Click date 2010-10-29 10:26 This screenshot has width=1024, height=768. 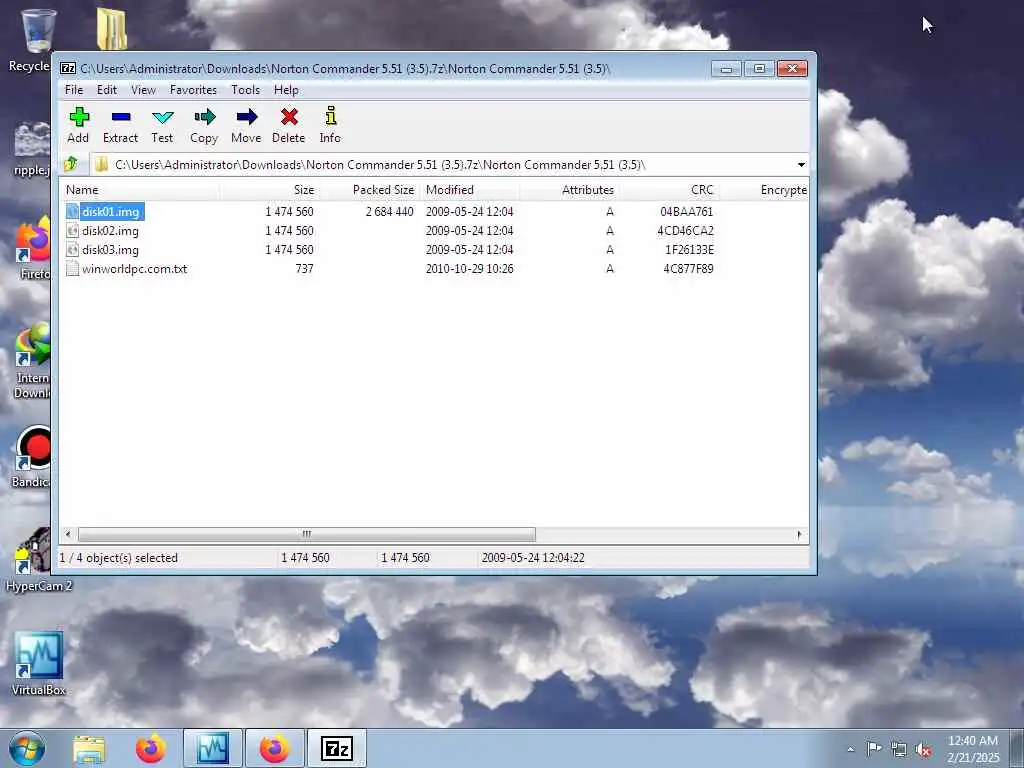coord(470,268)
